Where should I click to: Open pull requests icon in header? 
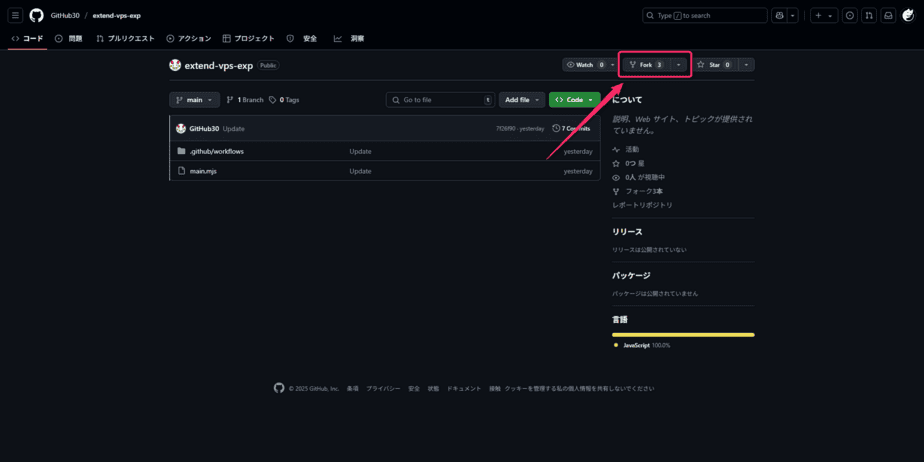pos(869,16)
